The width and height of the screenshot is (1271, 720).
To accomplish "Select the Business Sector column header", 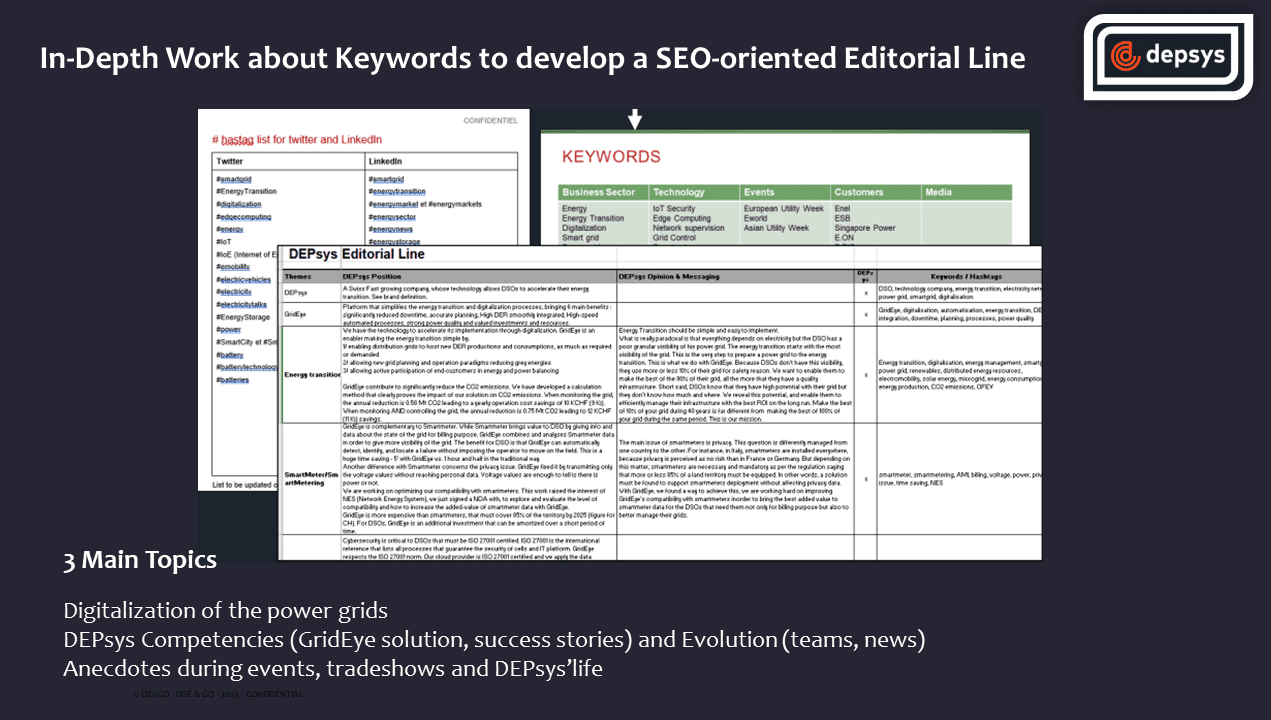I will pos(599,192).
